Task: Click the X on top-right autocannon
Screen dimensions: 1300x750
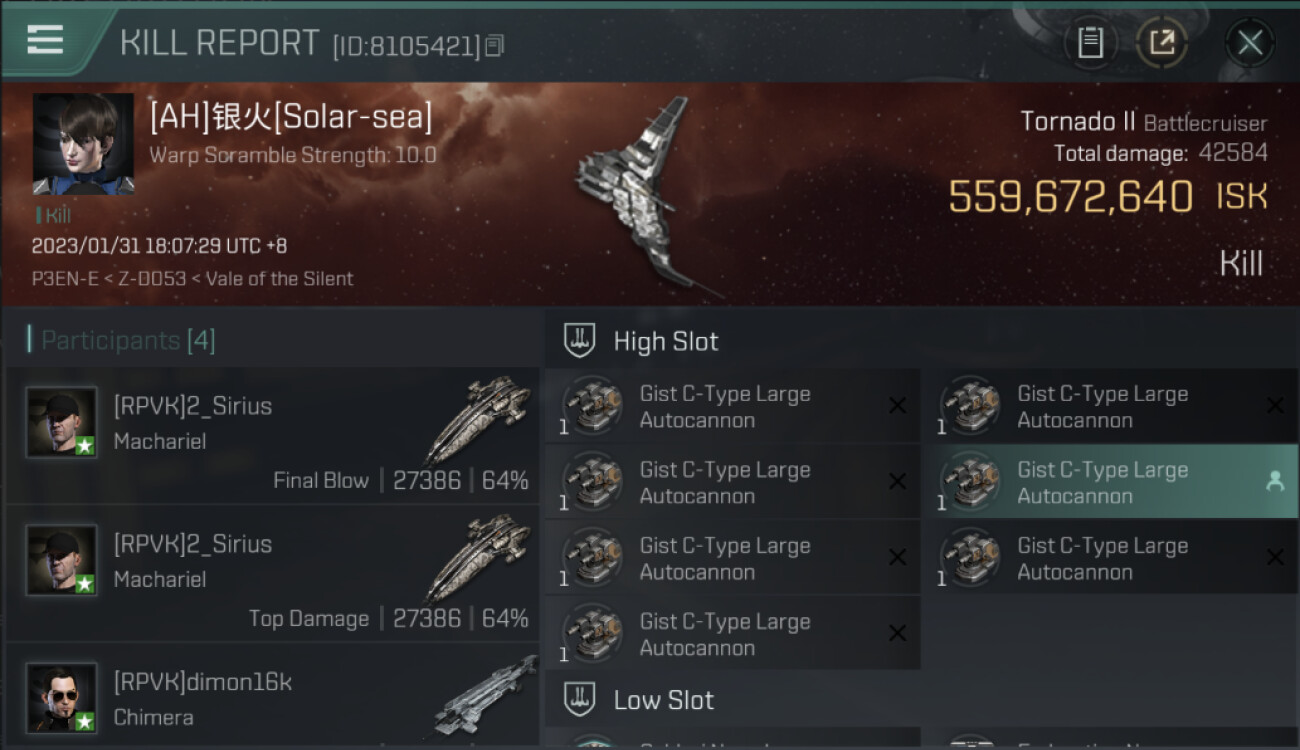Action: click(x=1275, y=405)
